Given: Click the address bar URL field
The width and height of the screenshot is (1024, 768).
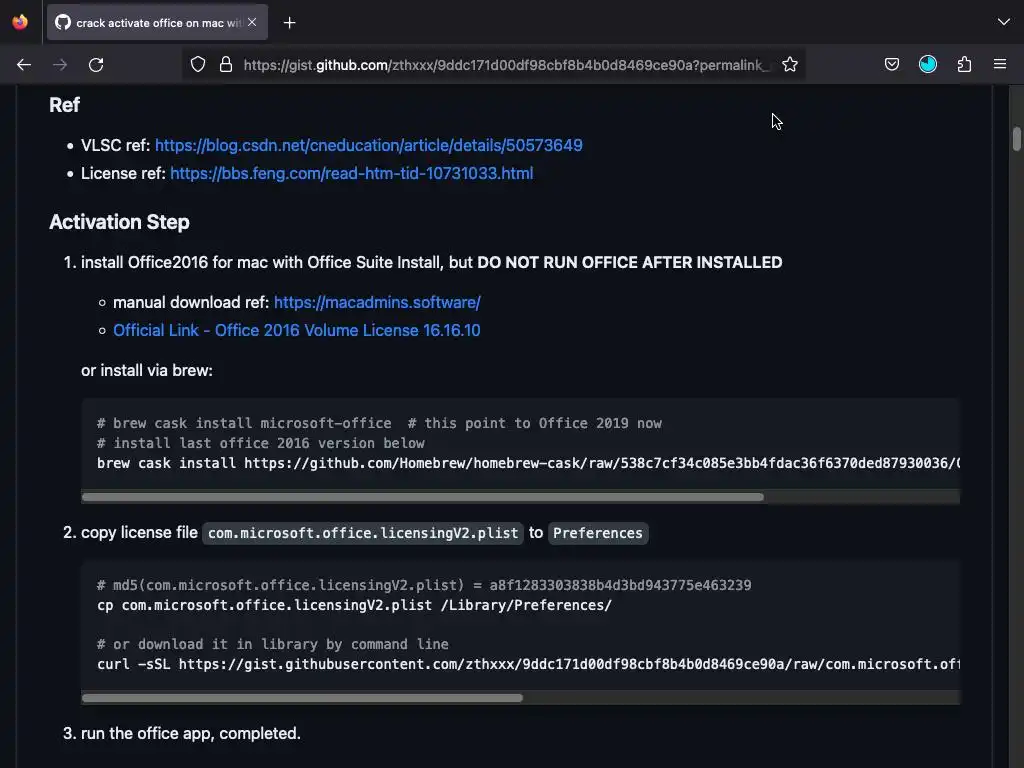Looking at the screenshot, I should [x=505, y=64].
